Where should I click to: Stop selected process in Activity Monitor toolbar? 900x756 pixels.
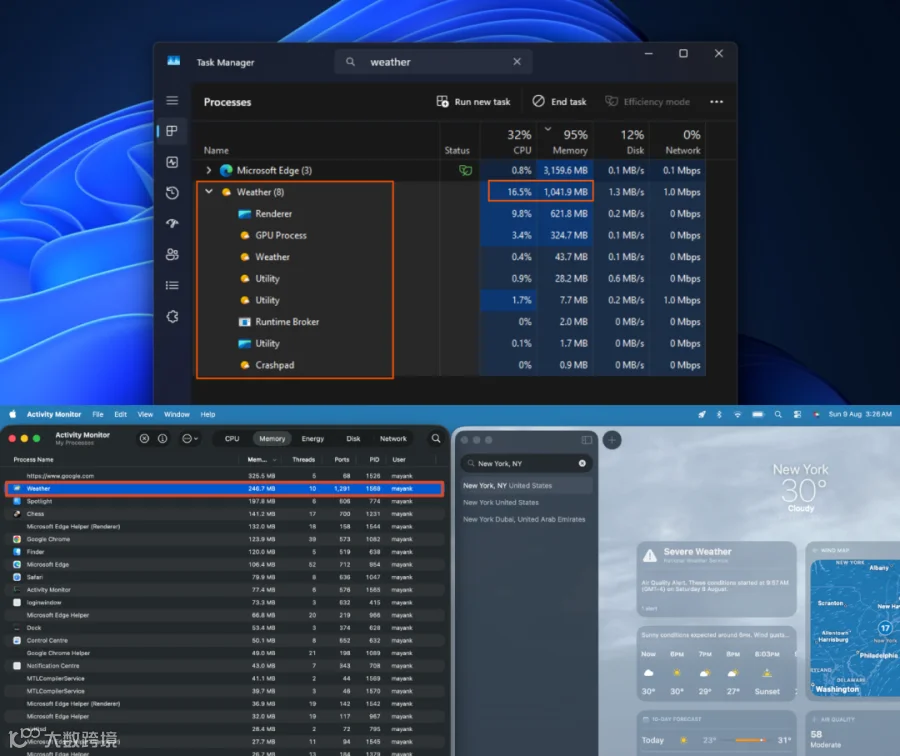[144, 439]
